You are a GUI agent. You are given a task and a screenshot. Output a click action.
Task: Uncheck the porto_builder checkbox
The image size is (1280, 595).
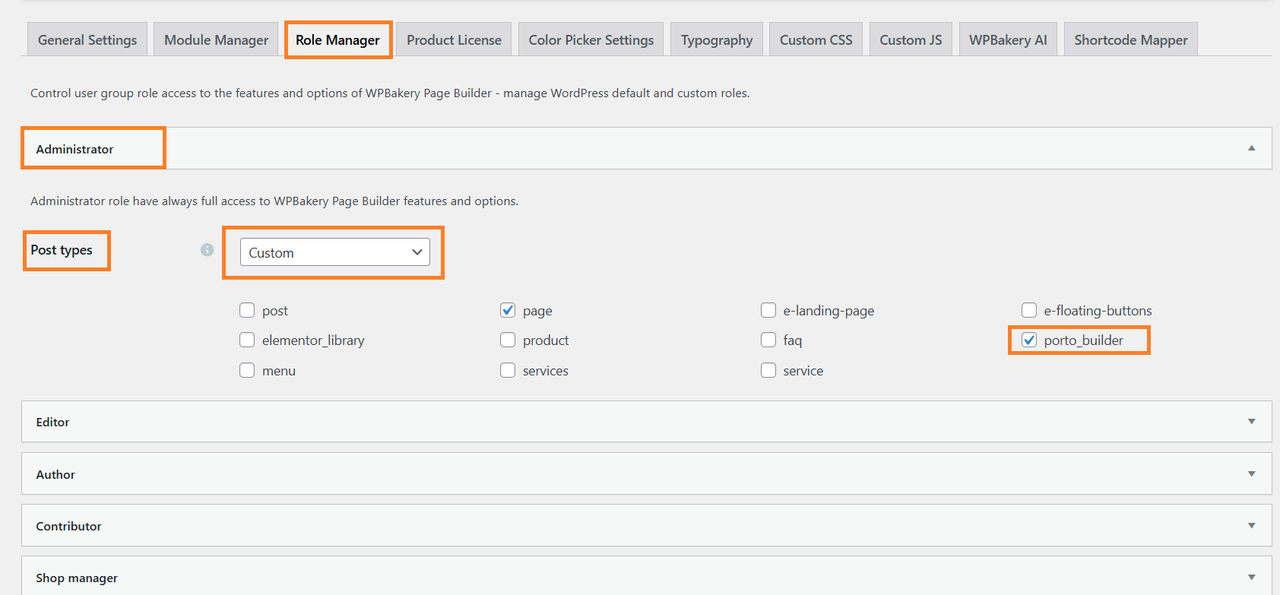(x=1029, y=340)
